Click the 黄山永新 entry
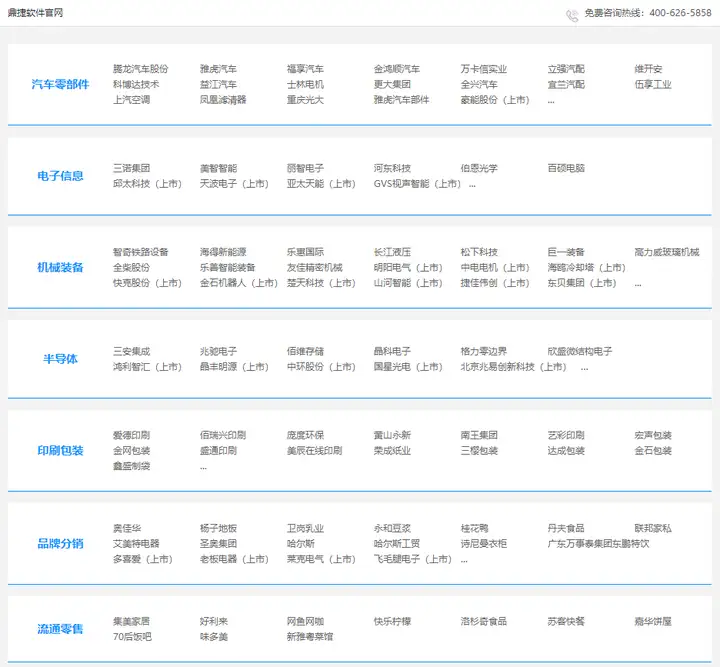Image resolution: width=720 pixels, height=667 pixels. click(x=392, y=435)
